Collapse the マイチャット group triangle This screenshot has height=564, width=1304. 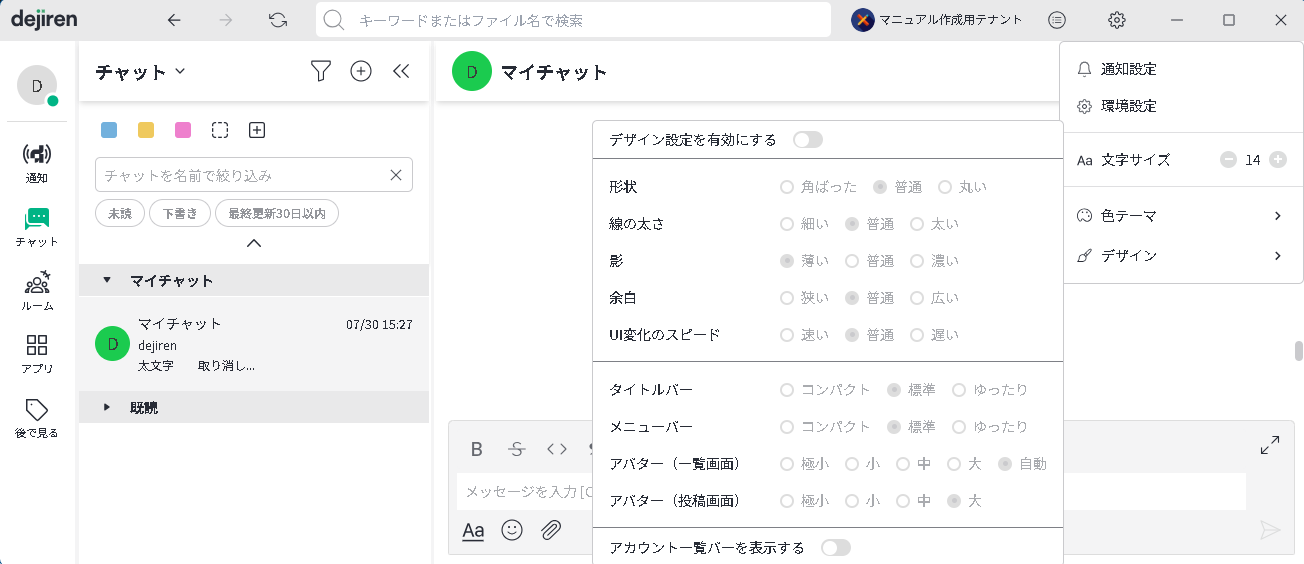tap(107, 280)
